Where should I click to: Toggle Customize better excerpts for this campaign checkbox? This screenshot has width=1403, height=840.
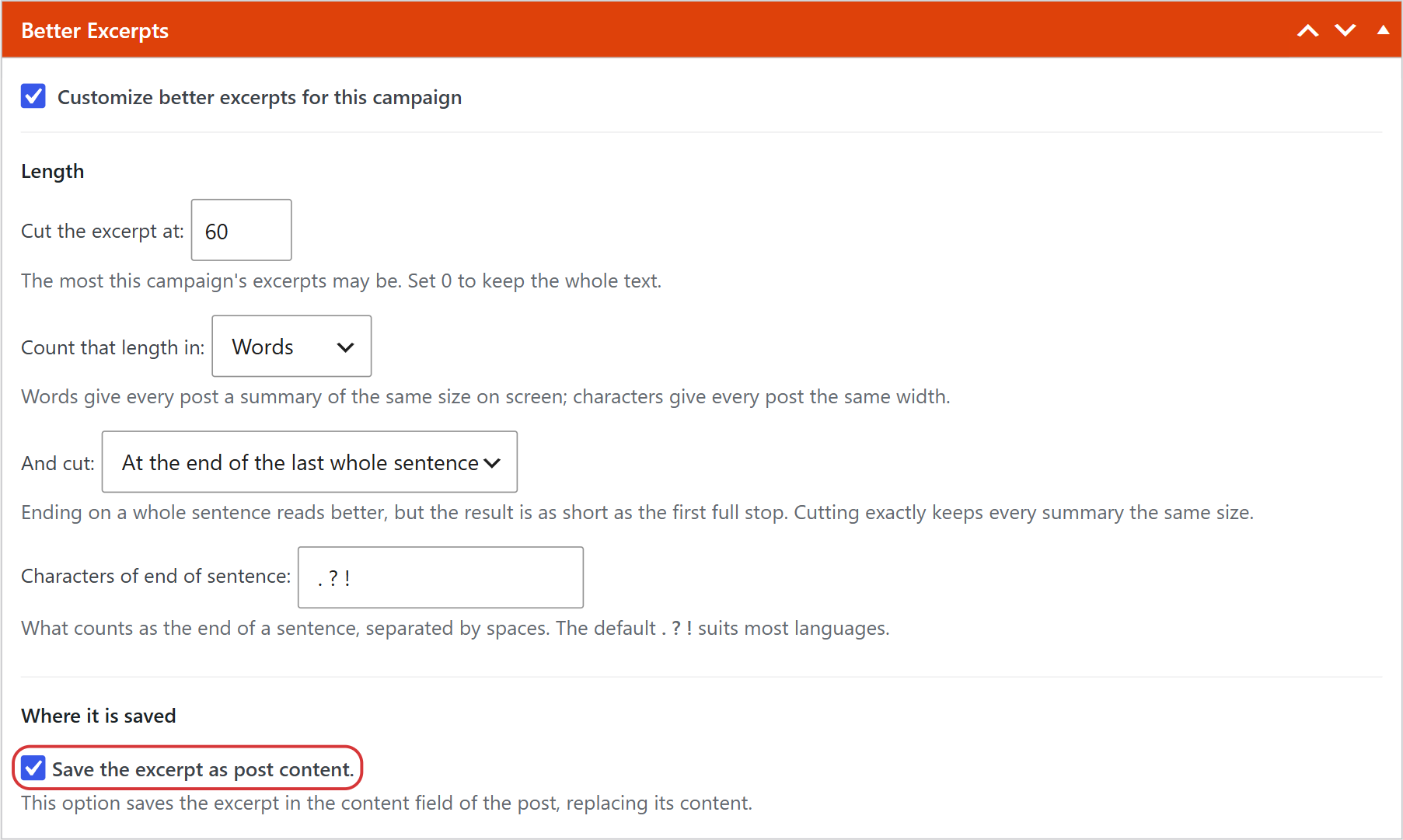coord(33,96)
